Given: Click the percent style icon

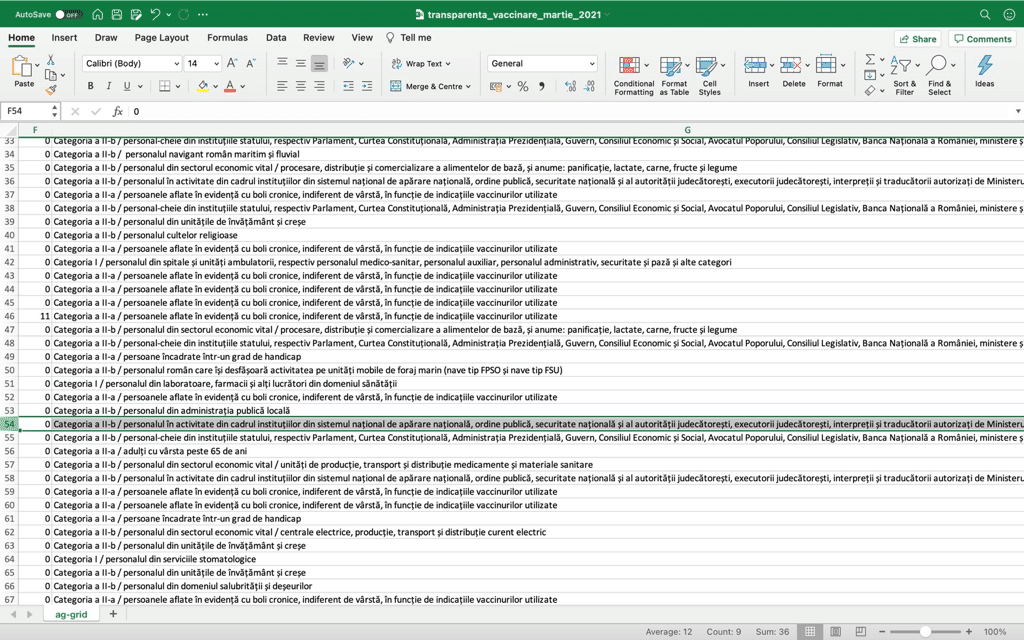Looking at the screenshot, I should point(522,87).
